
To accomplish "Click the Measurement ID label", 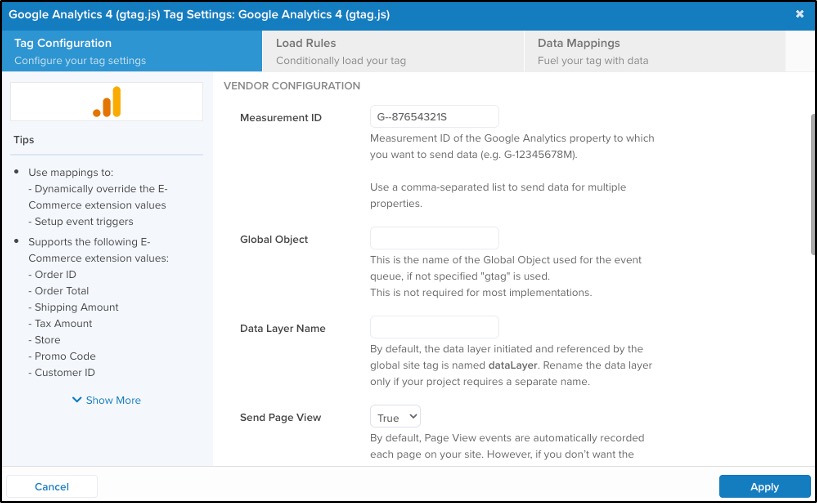I will point(281,118).
